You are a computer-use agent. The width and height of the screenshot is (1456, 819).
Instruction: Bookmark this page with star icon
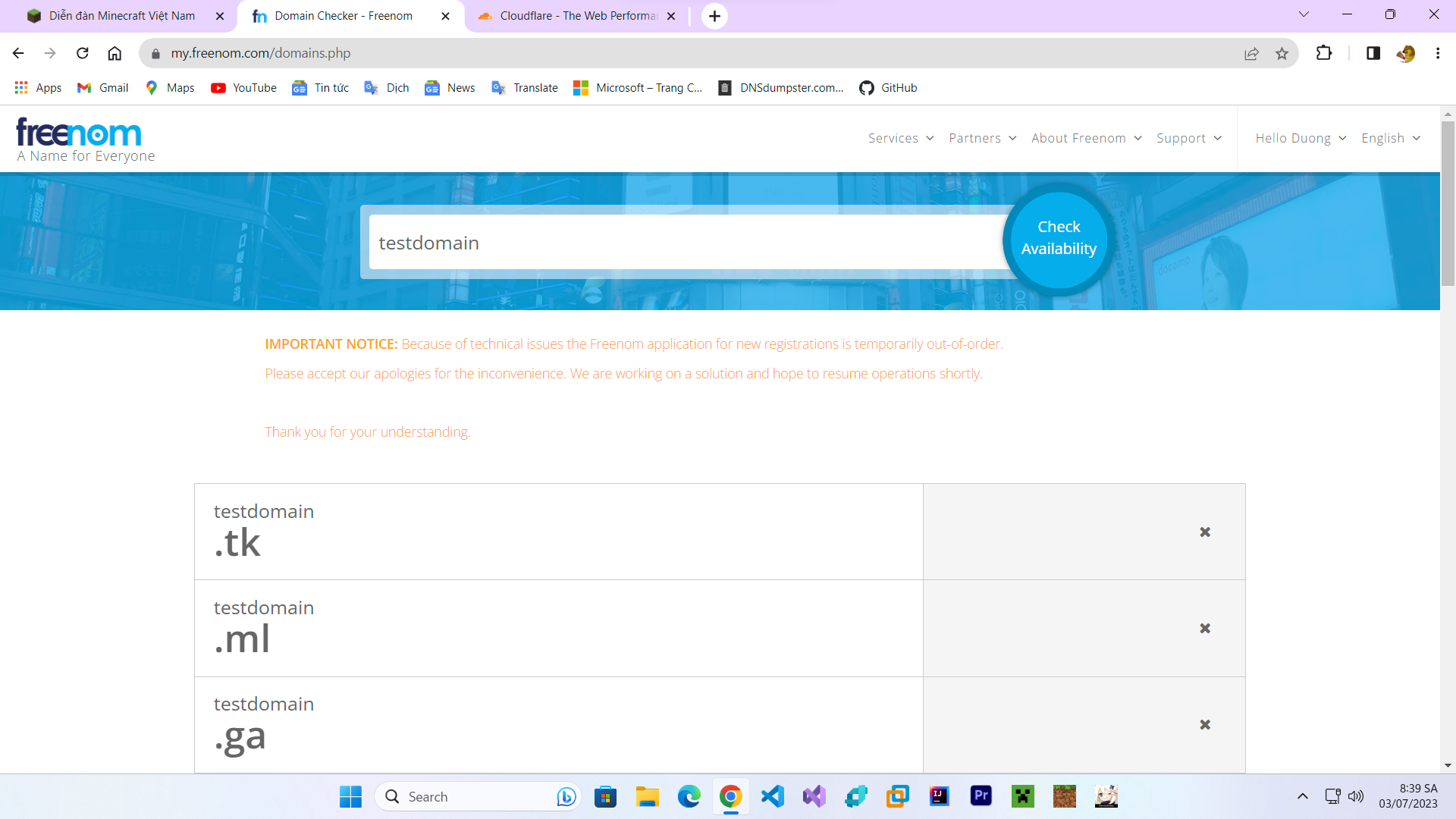click(x=1282, y=53)
